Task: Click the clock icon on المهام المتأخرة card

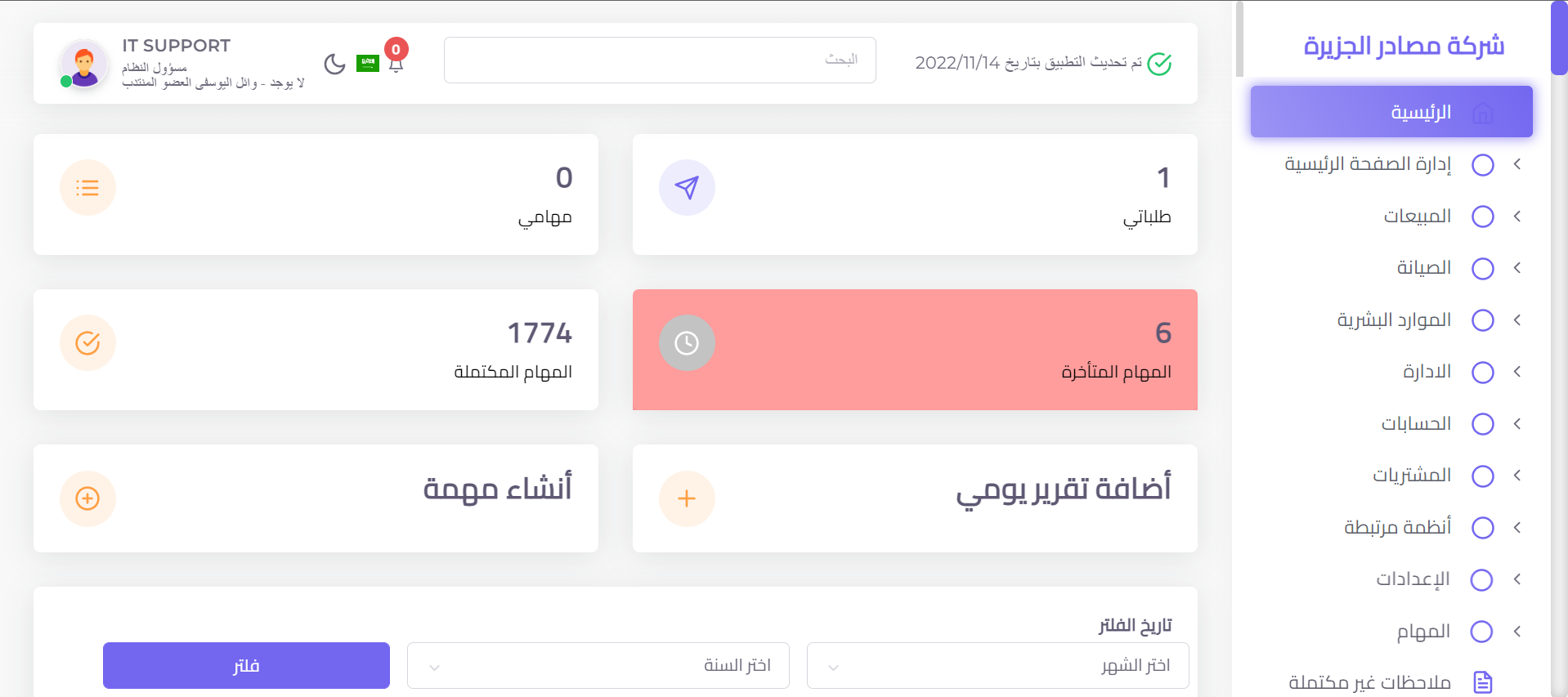Action: coord(687,342)
